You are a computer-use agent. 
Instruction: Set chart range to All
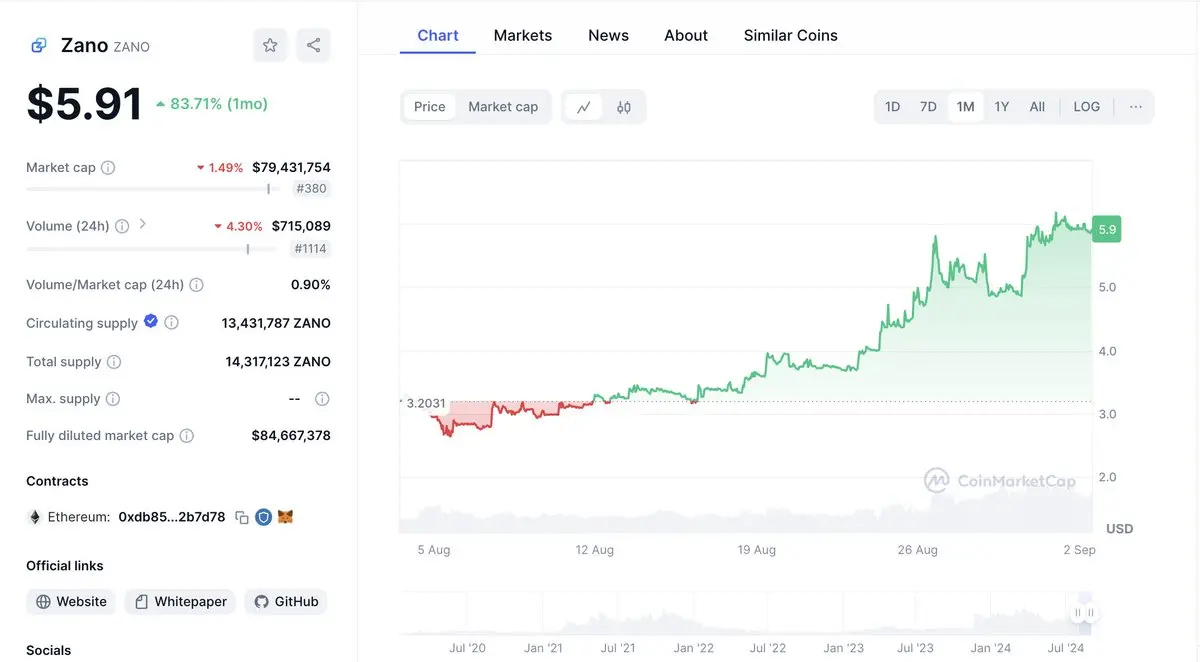[x=1037, y=107]
